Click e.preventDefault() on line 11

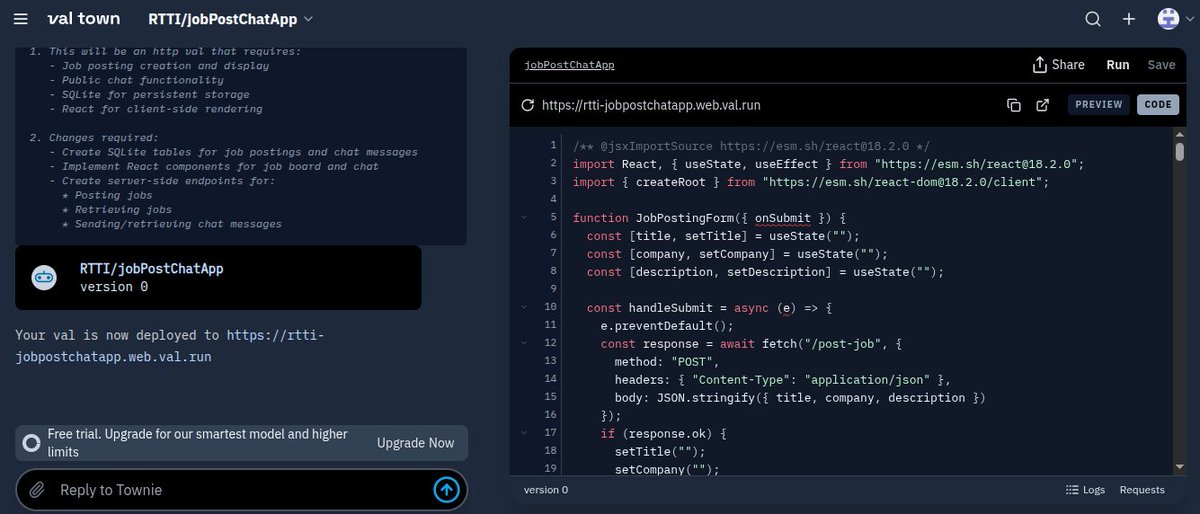(x=667, y=325)
